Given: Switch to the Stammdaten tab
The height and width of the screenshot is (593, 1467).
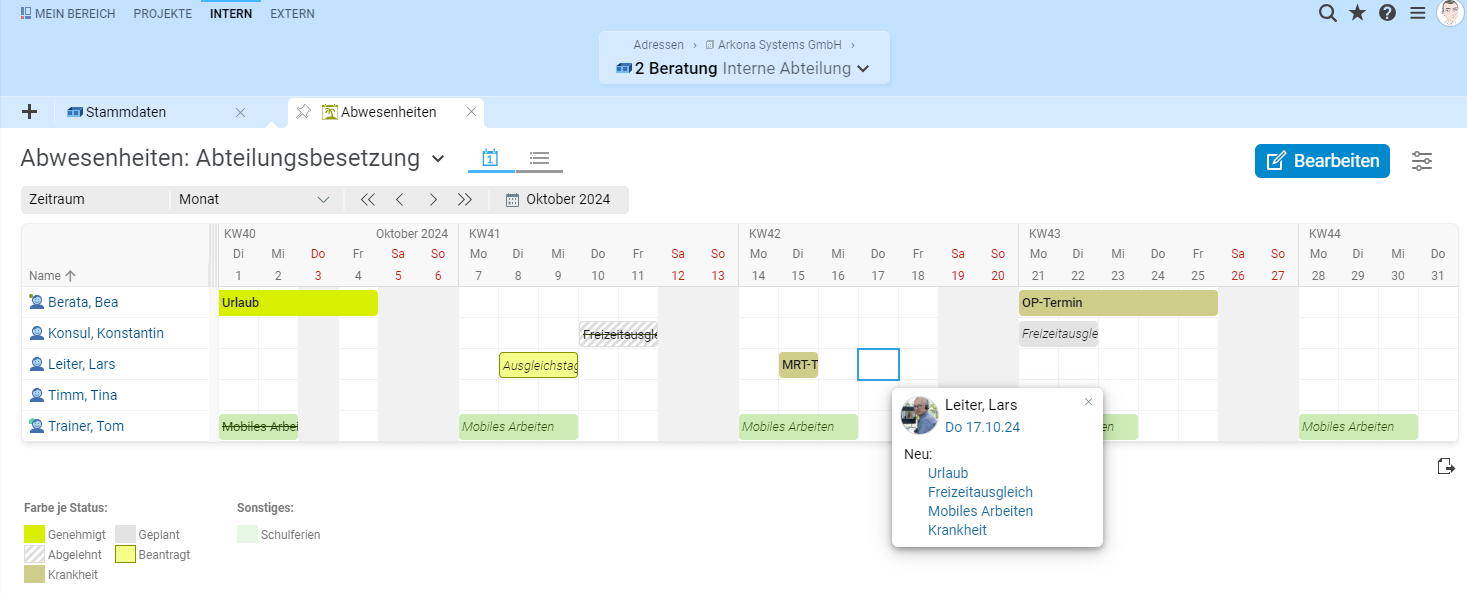Looking at the screenshot, I should click(126, 112).
